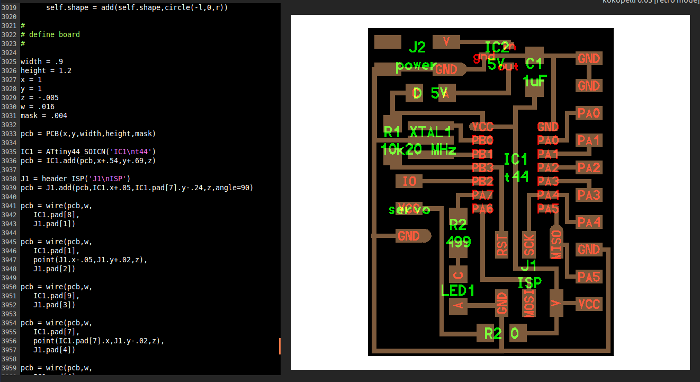Click the '20 MHz' crystal value label
This screenshot has width=700, height=382.
[x=431, y=150]
